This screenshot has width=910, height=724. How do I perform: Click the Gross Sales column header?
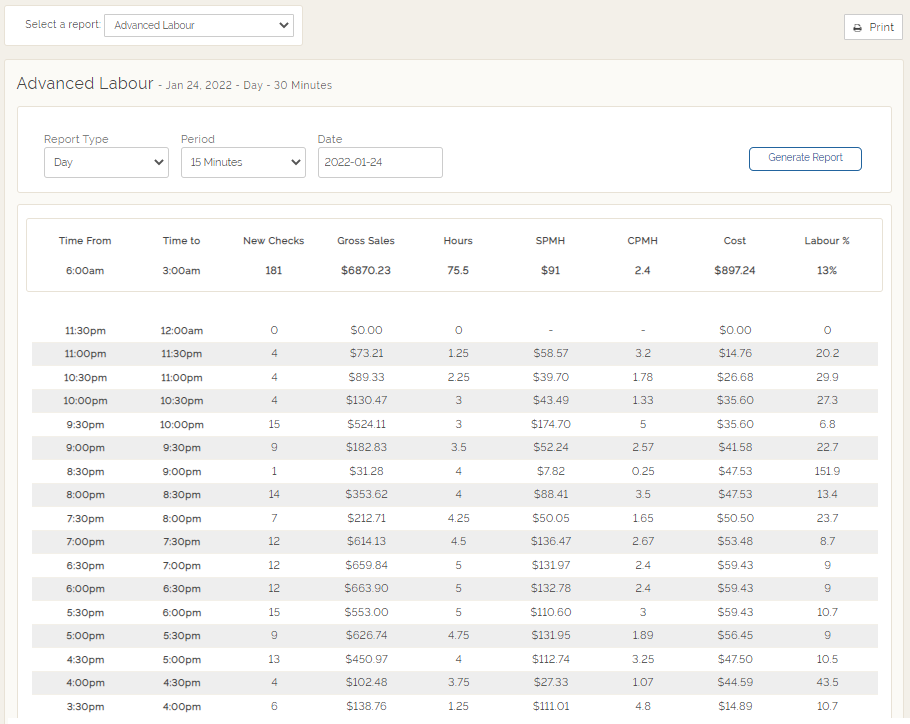366,241
